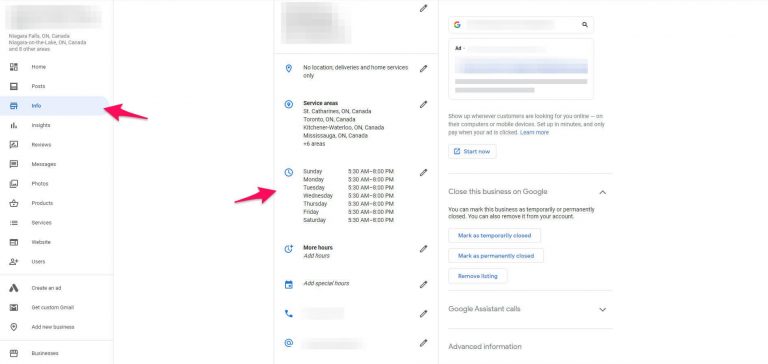Click the Website icon in sidebar
Screen dimensions: 768x364
tap(14, 242)
